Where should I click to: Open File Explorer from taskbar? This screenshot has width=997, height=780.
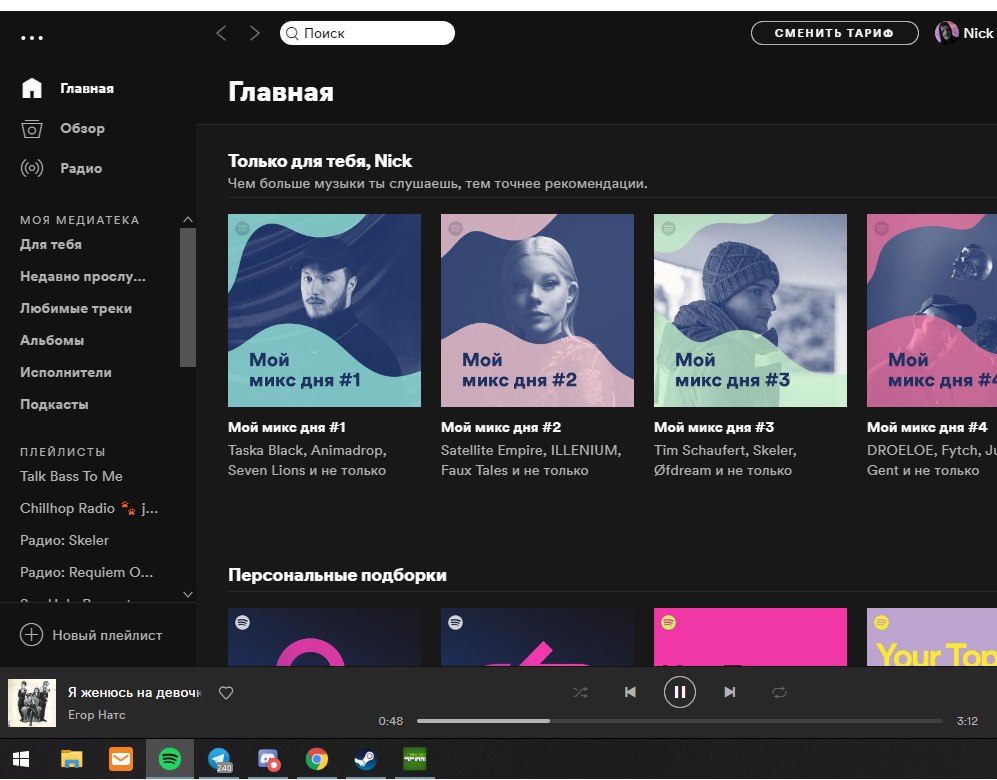[x=71, y=759]
